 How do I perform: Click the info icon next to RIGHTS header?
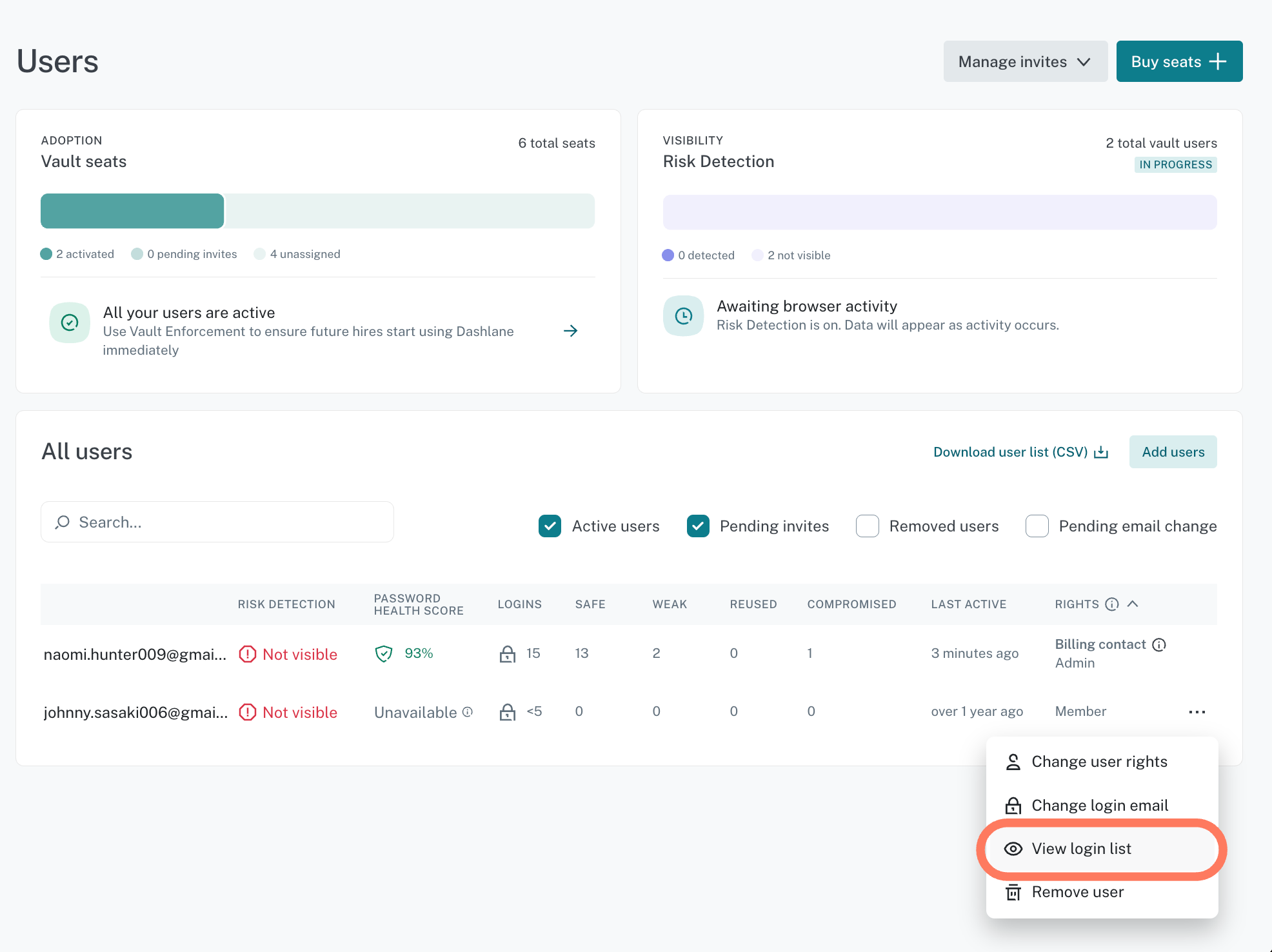coord(1112,604)
